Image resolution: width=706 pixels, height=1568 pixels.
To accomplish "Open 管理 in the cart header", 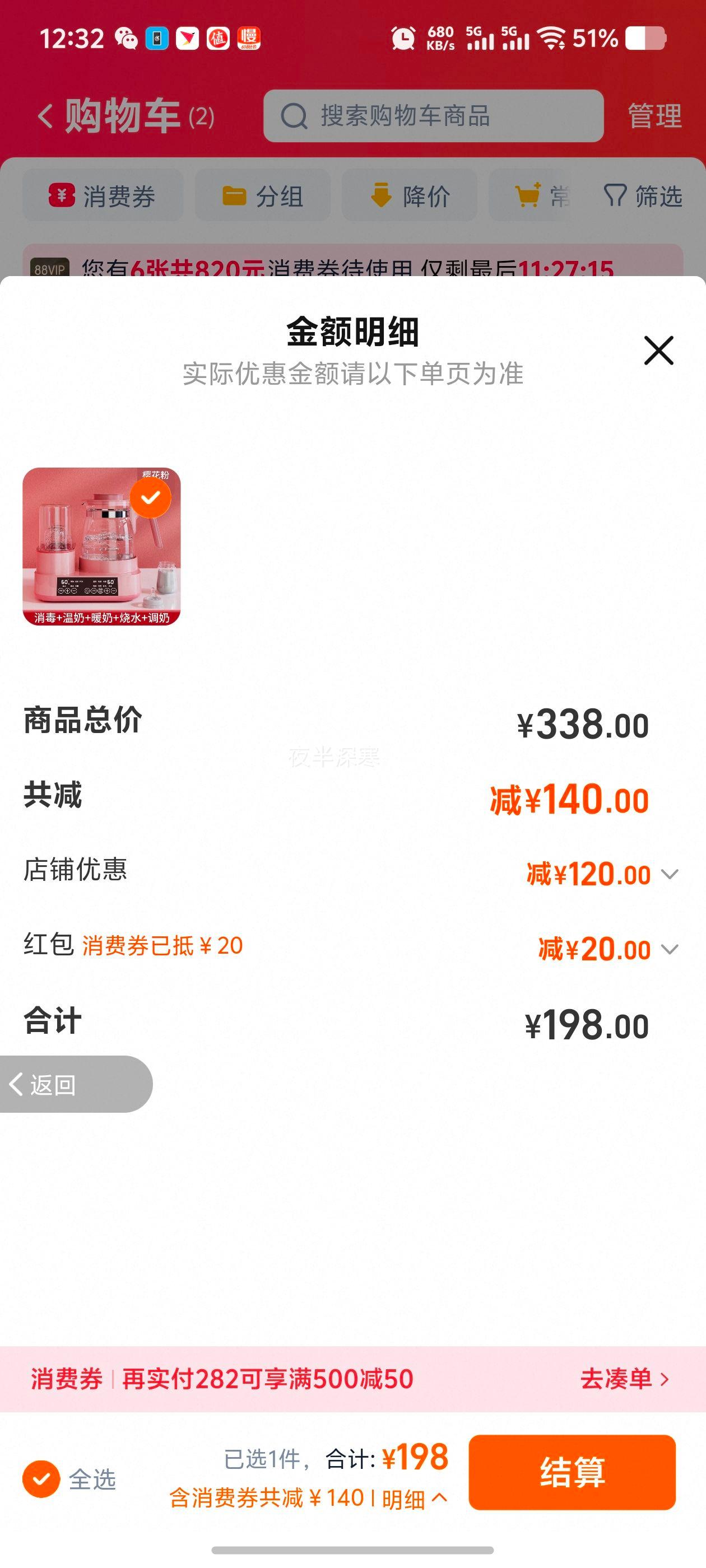I will point(655,116).
